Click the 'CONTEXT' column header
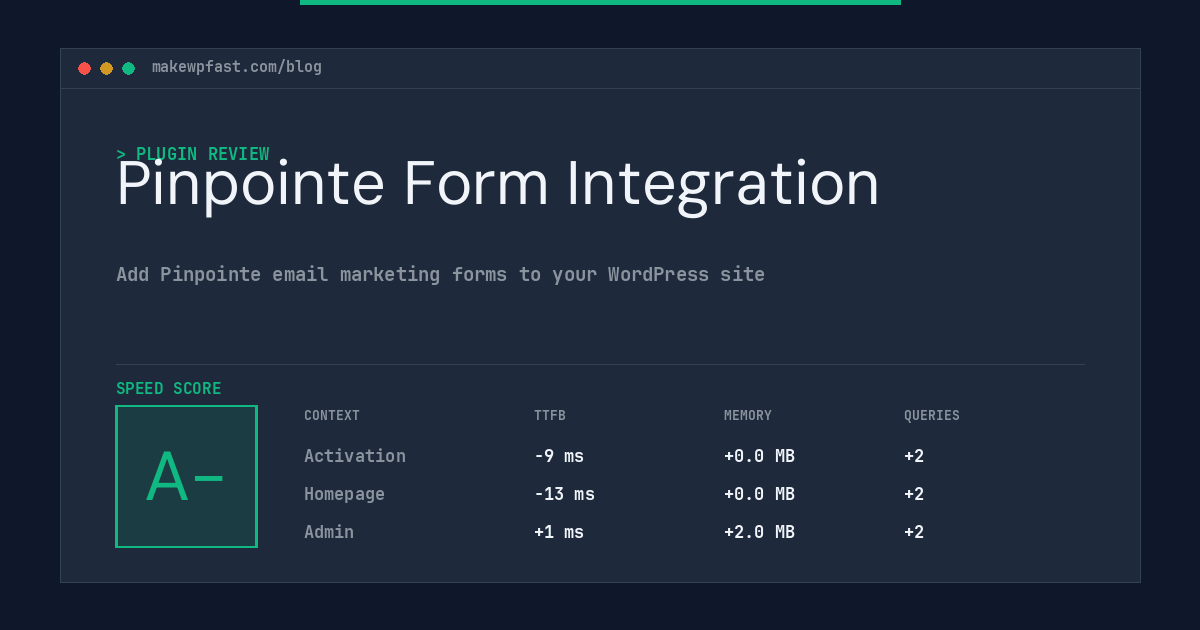 point(332,416)
